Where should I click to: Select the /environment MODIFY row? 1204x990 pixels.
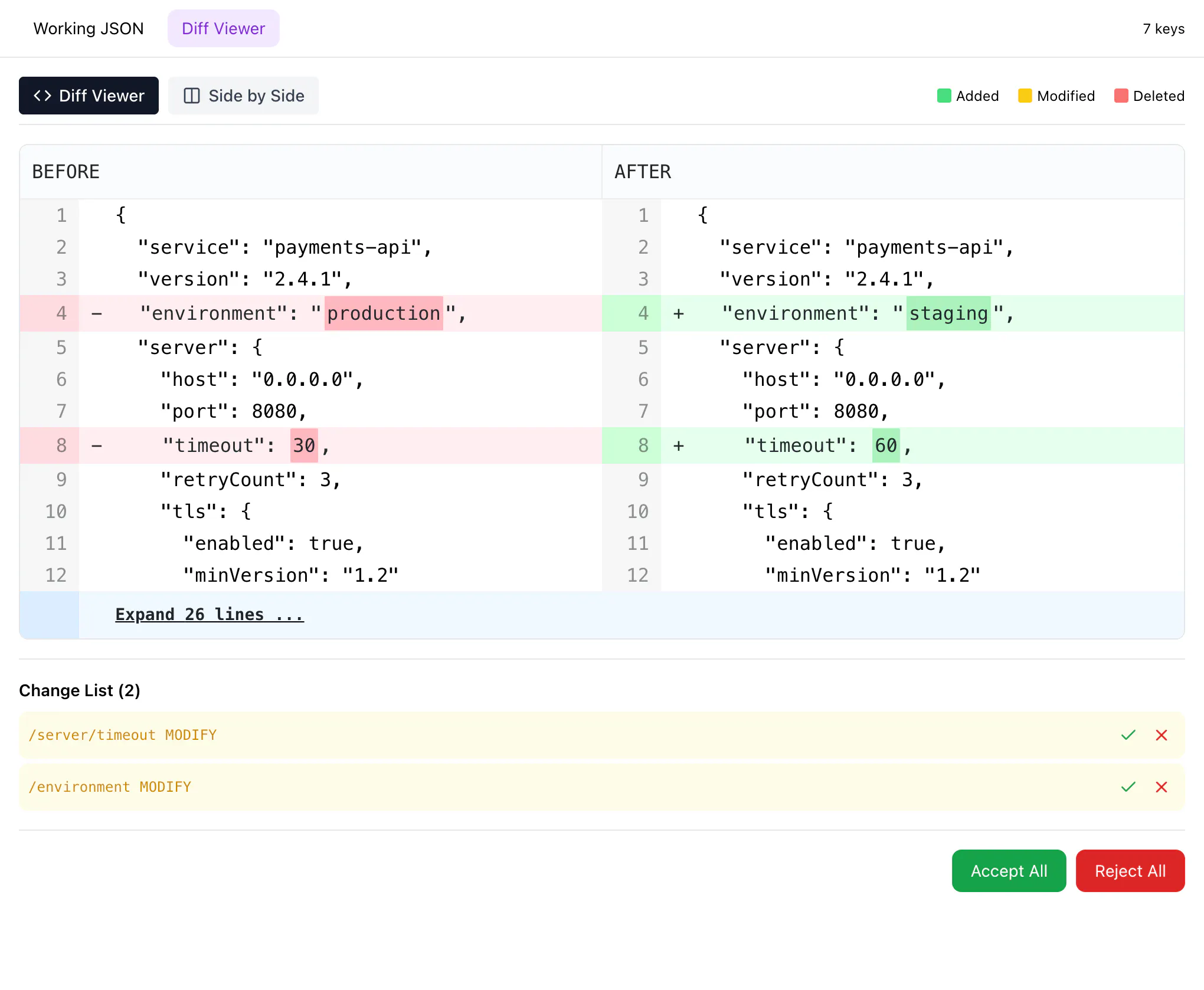pyautogui.click(x=602, y=787)
